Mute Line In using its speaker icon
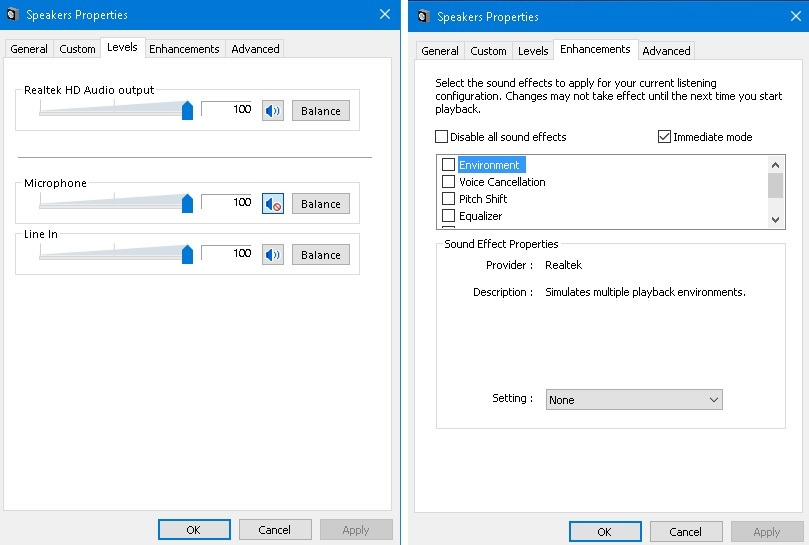Image resolution: width=809 pixels, height=545 pixels. click(x=272, y=255)
